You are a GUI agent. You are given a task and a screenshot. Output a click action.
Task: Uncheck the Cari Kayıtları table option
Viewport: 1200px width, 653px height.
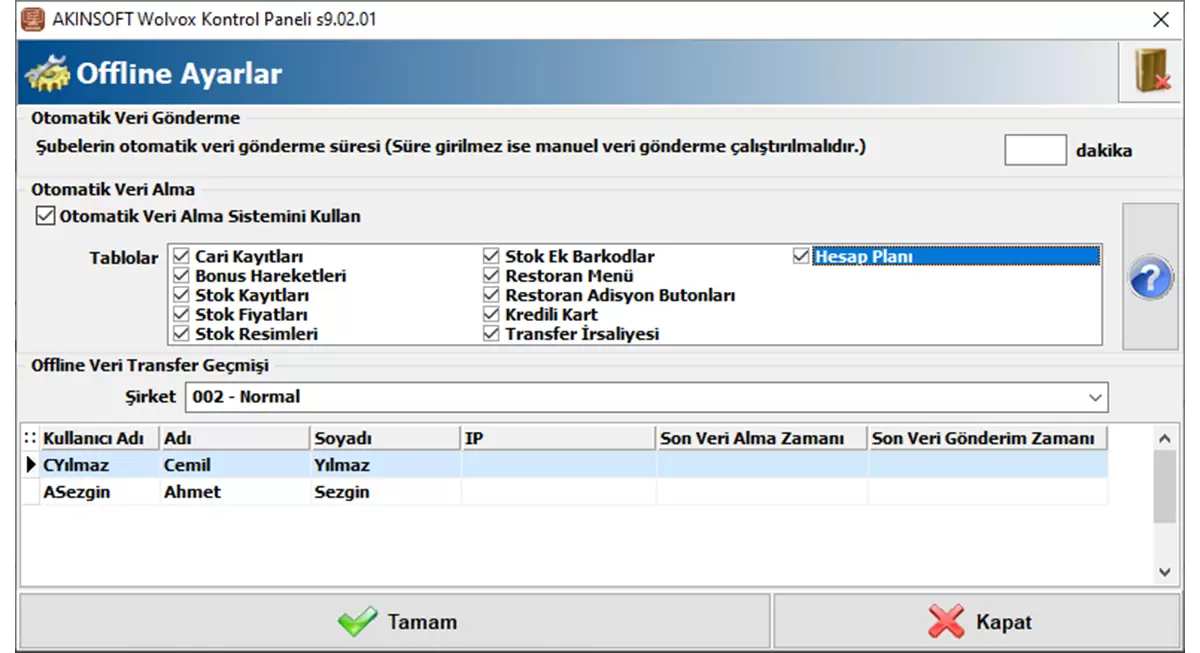181,257
